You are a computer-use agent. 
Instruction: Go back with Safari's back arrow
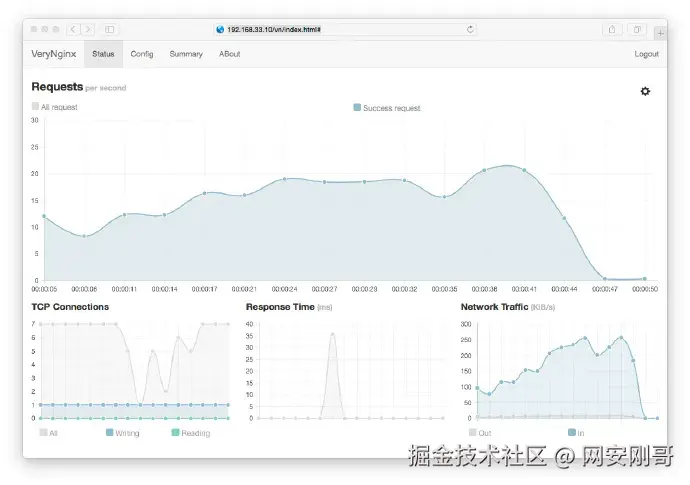73,29
